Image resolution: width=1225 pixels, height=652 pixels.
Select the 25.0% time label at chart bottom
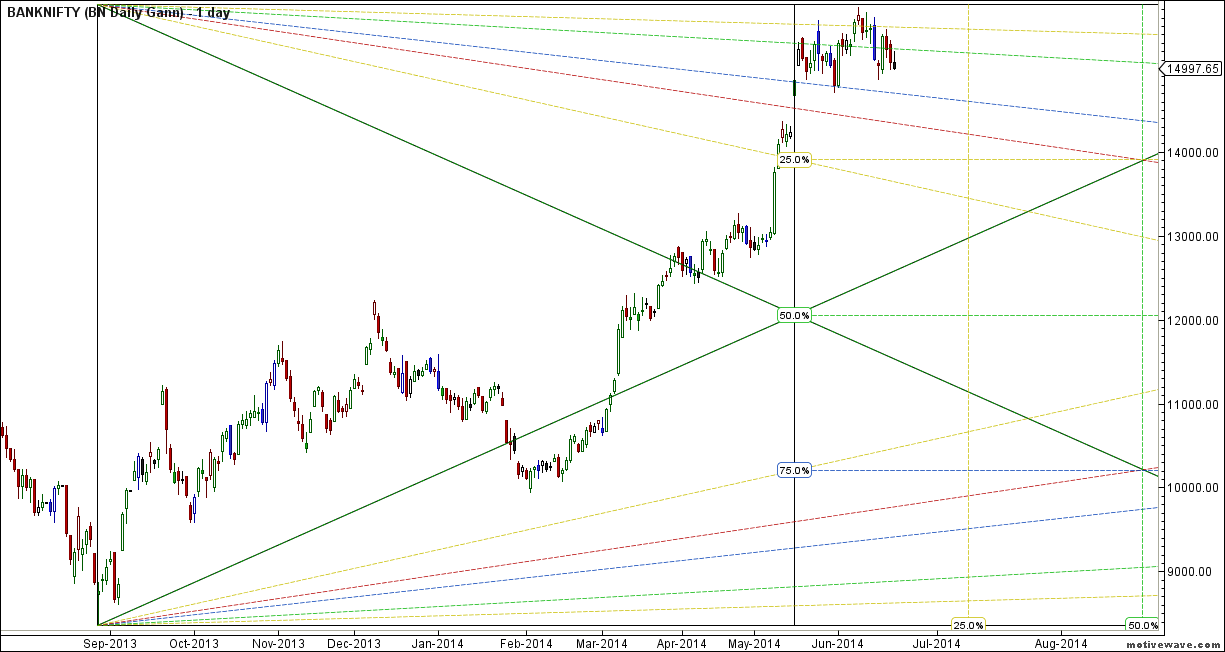[967, 625]
